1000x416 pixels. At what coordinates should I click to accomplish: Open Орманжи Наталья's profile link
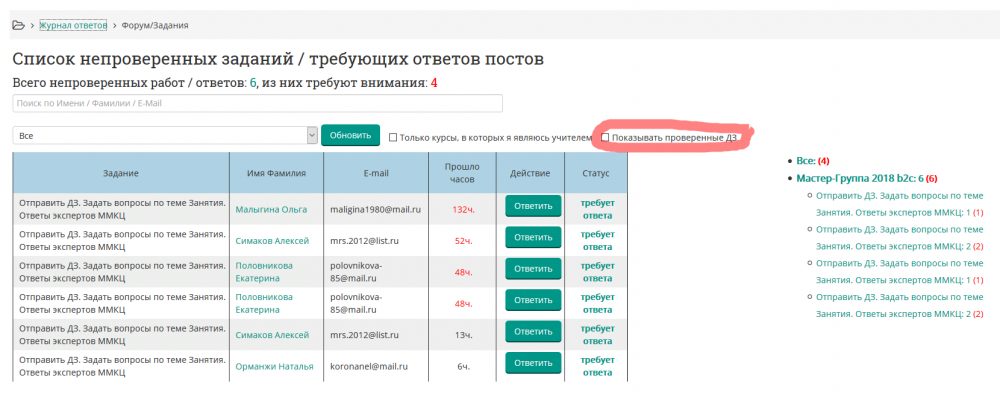274,366
